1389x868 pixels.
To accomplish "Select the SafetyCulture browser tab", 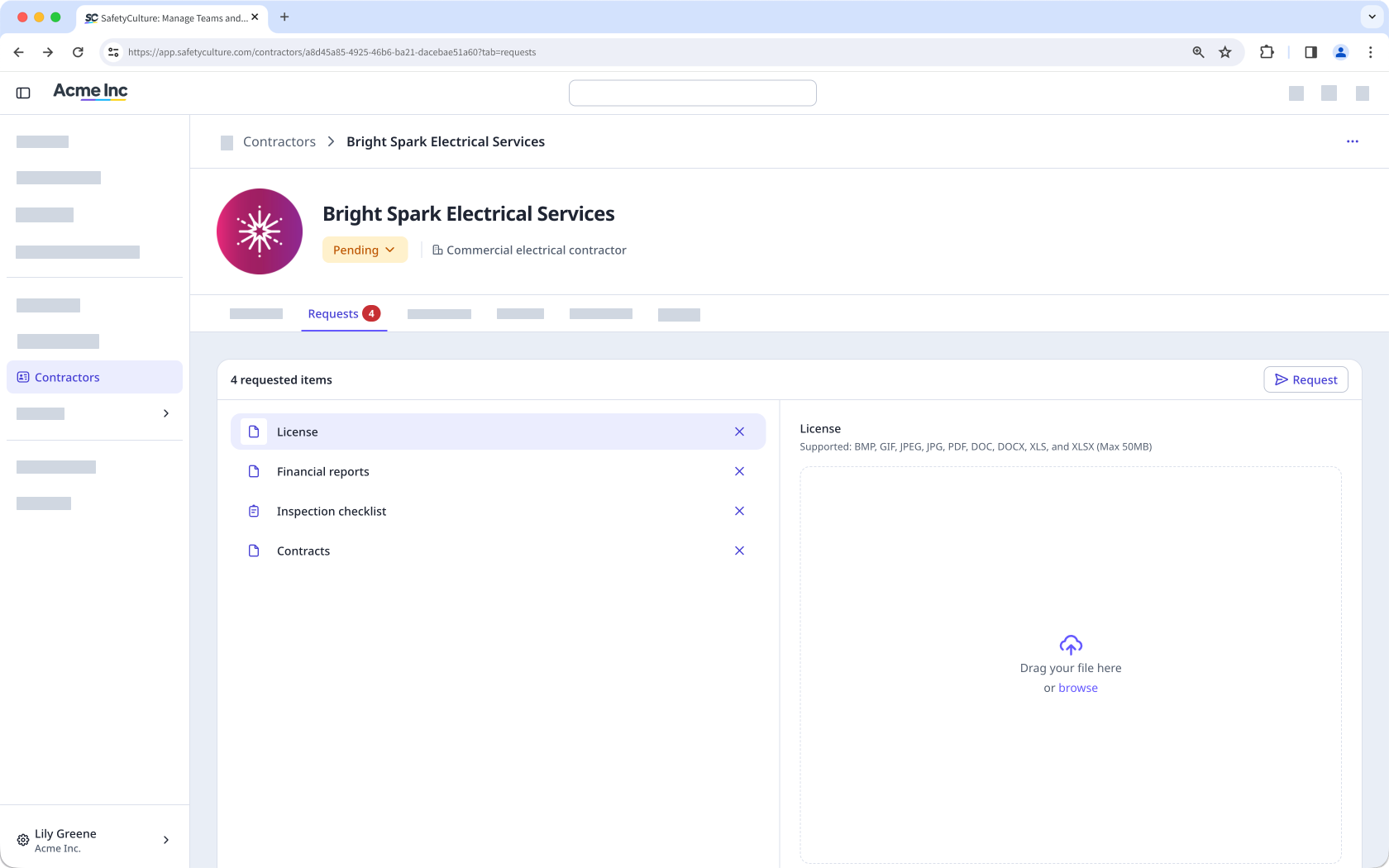I will (x=172, y=17).
